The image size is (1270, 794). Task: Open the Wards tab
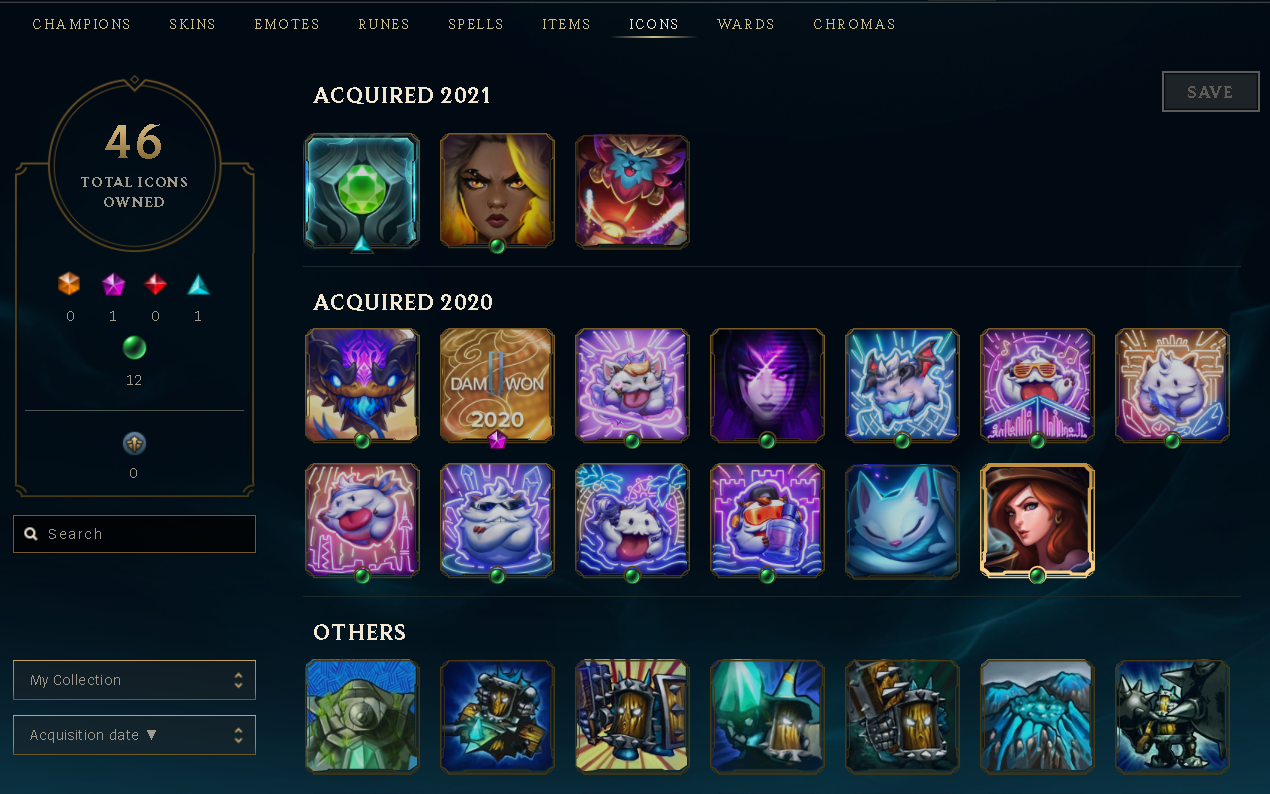746,24
